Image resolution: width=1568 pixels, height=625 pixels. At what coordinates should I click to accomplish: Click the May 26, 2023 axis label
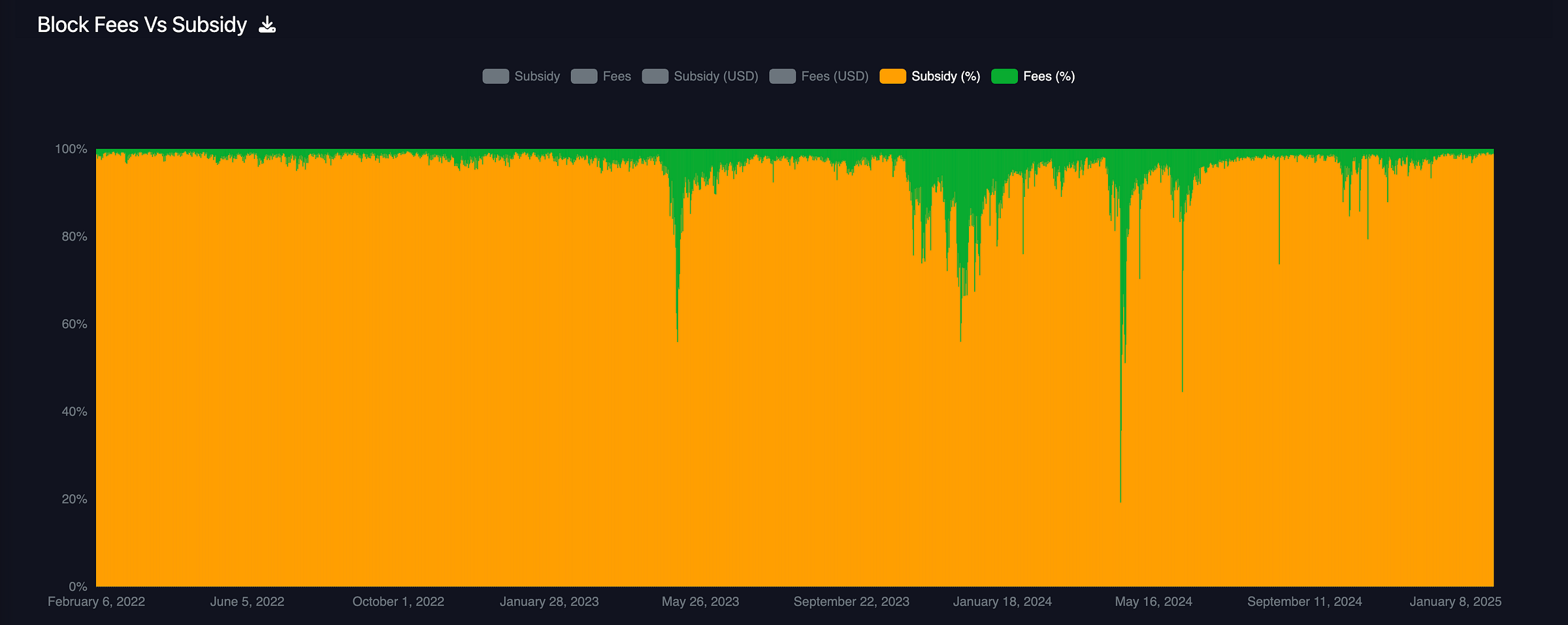[700, 601]
